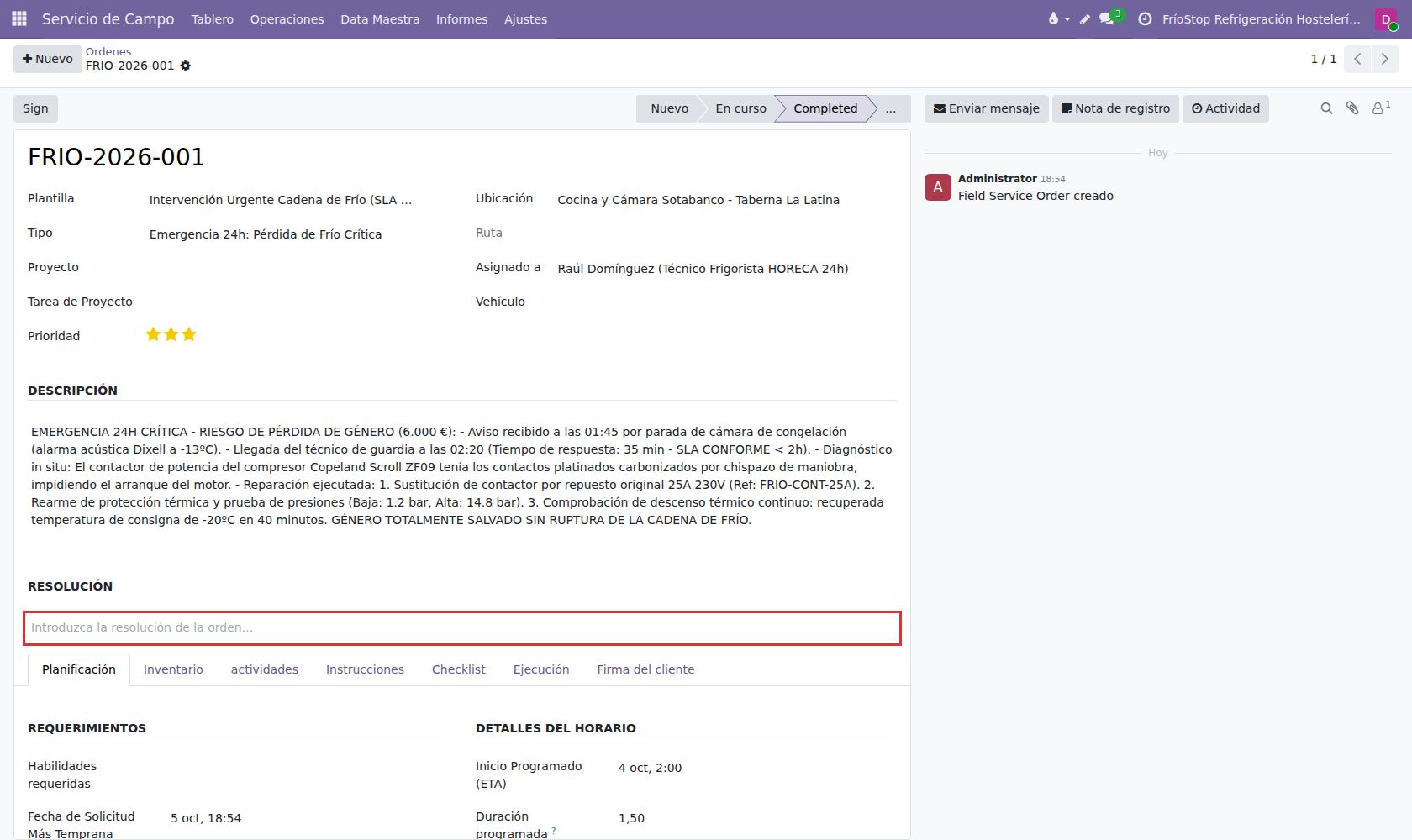
Task: Open the user avatar menu
Action: pos(1386,19)
